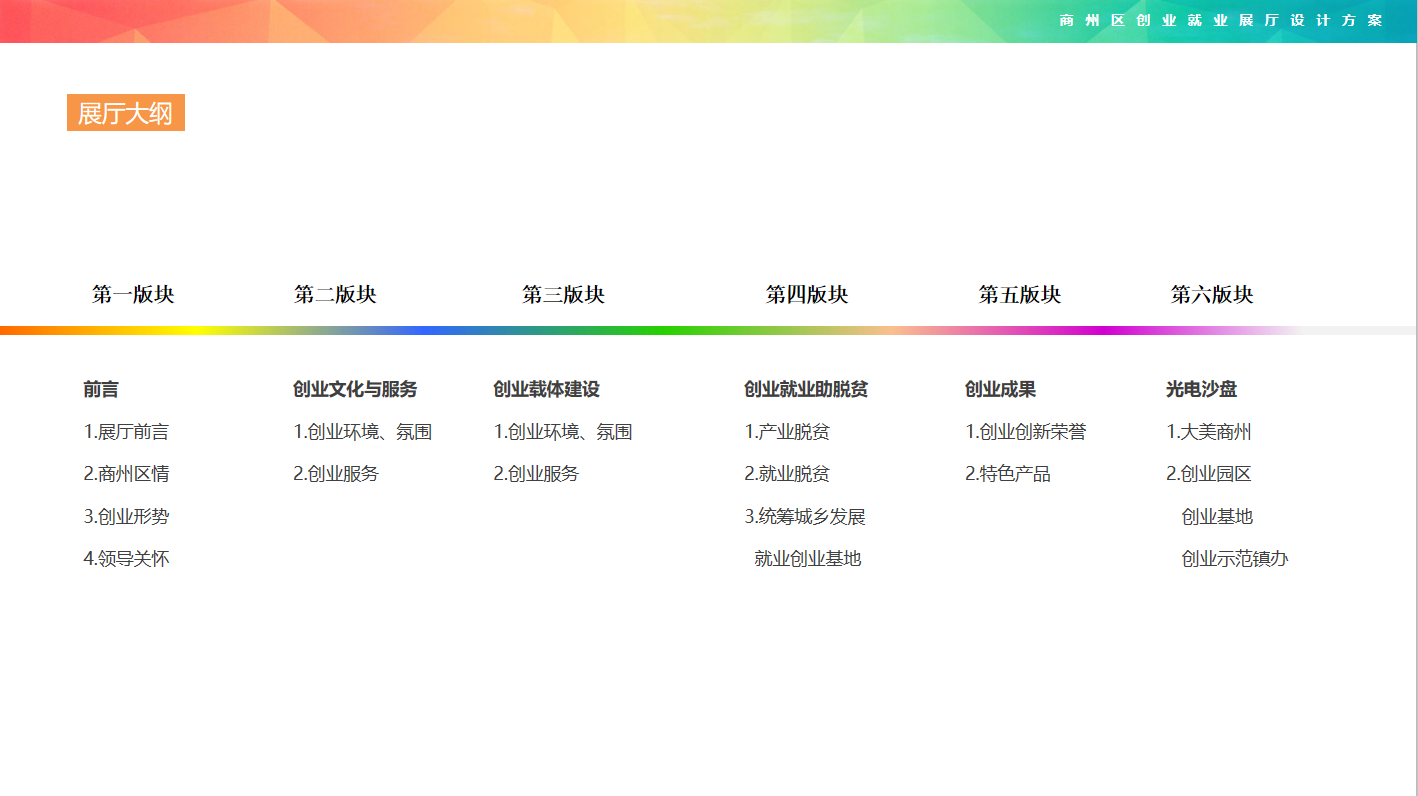Click the 展厅前言 outline item
Screen dimensions: 1418x796
[x=125, y=431]
